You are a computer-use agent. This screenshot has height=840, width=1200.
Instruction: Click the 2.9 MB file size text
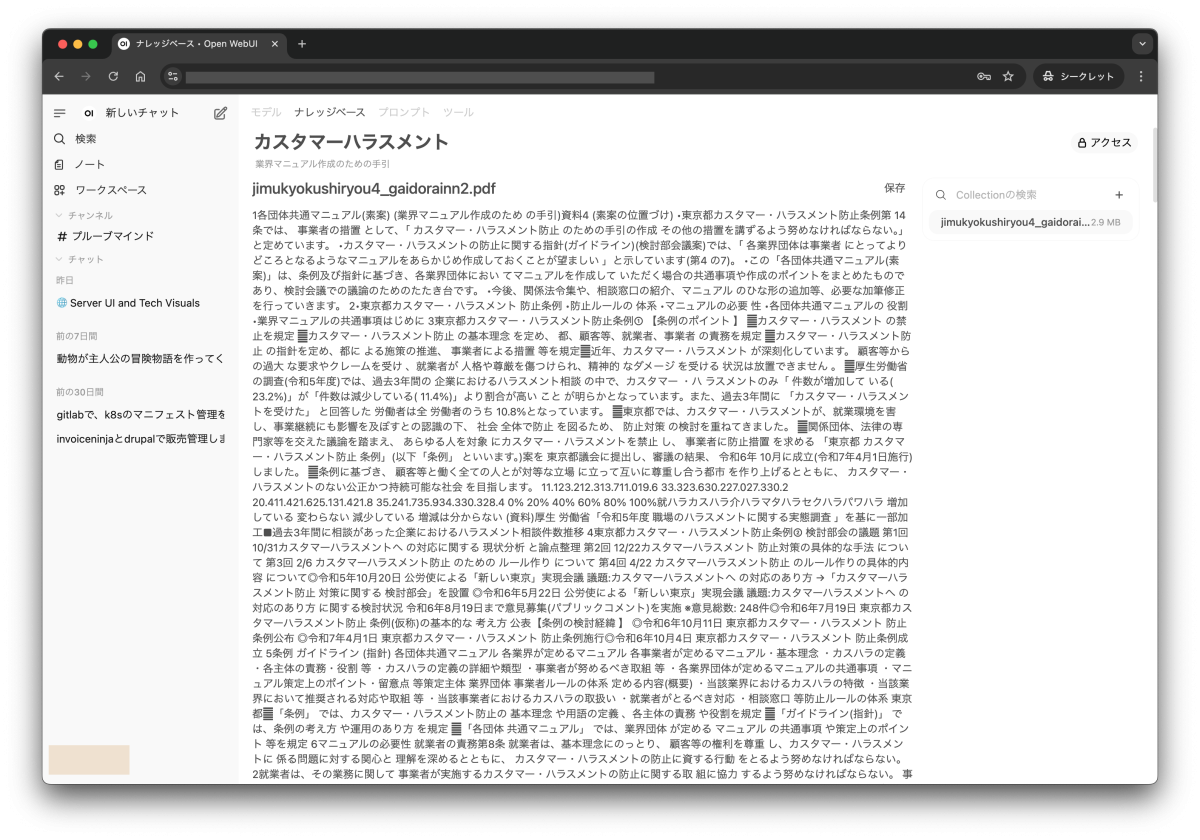click(x=1106, y=222)
